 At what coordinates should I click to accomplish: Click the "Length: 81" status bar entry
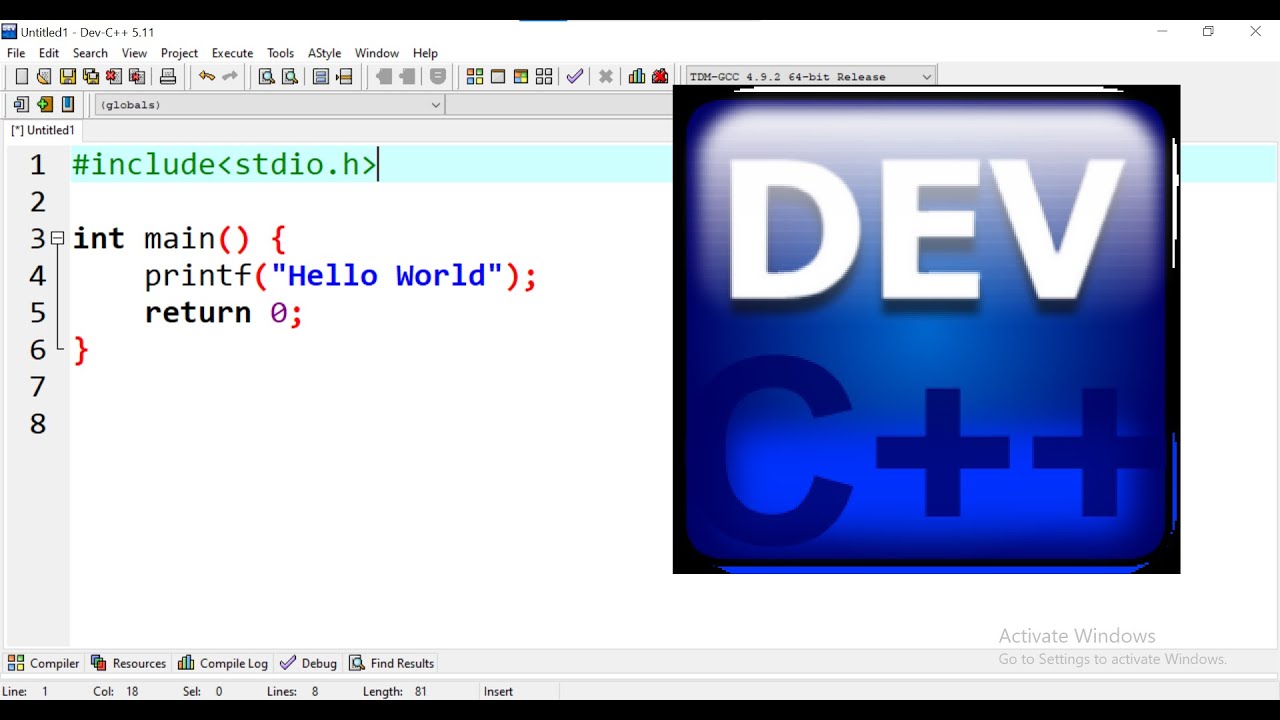pos(395,691)
